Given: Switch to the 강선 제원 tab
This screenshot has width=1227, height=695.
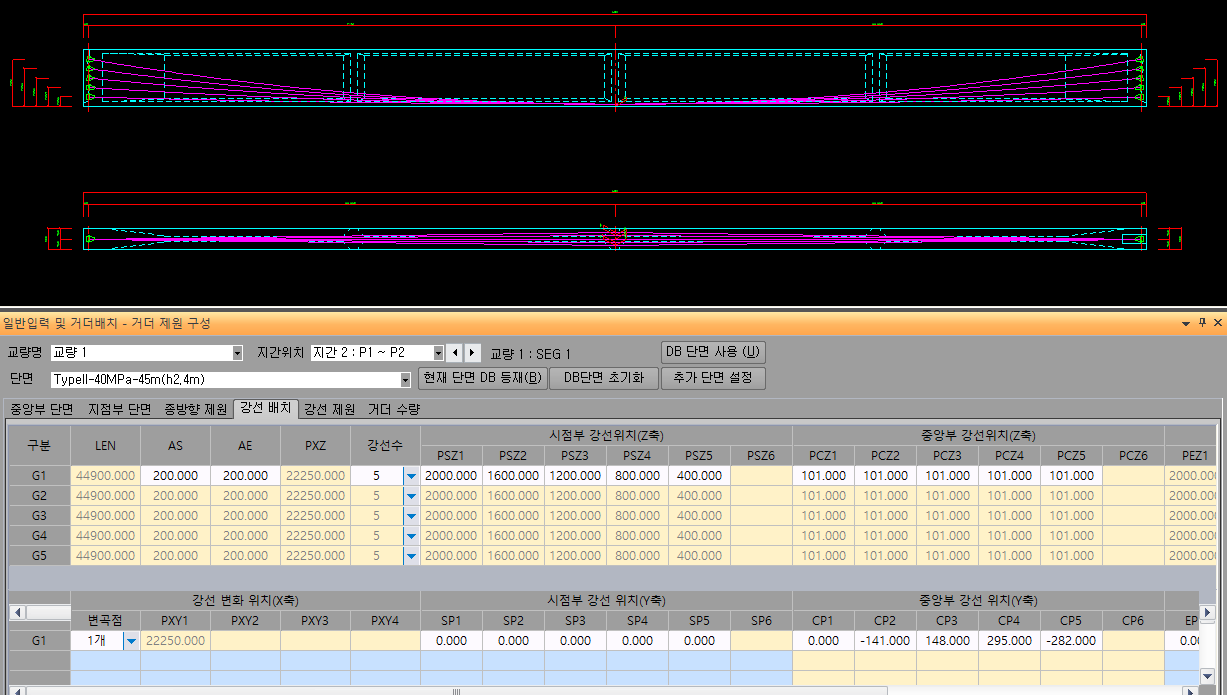Looking at the screenshot, I should (330, 409).
